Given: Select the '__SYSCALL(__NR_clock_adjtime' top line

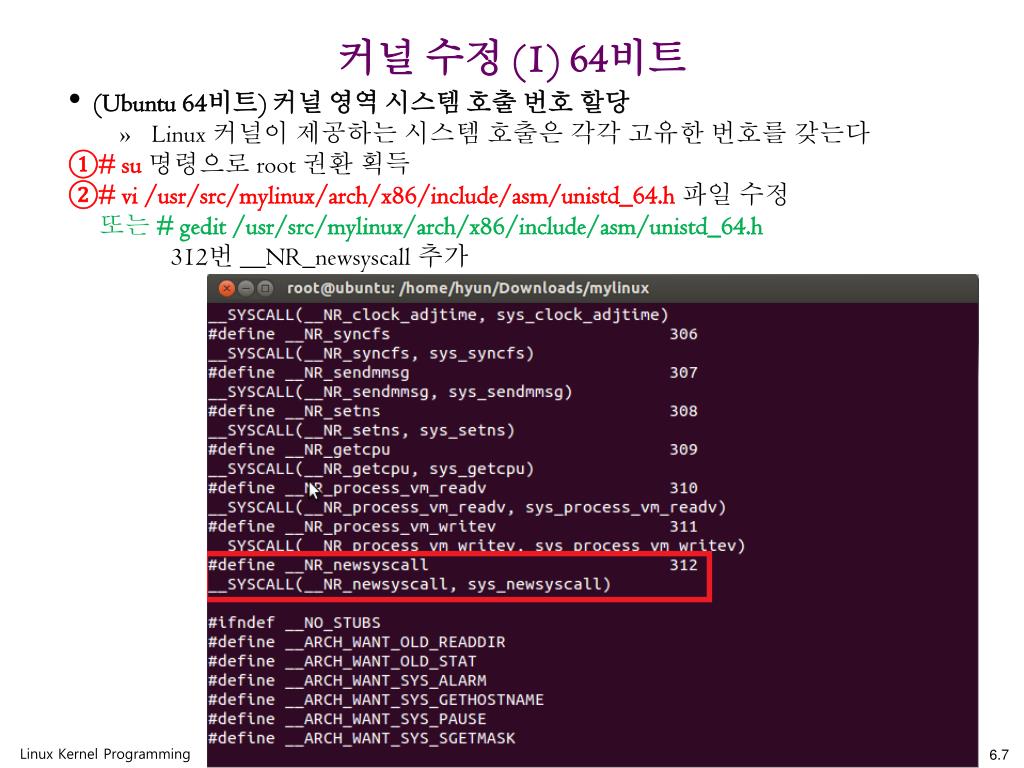Looking at the screenshot, I should [438, 315].
